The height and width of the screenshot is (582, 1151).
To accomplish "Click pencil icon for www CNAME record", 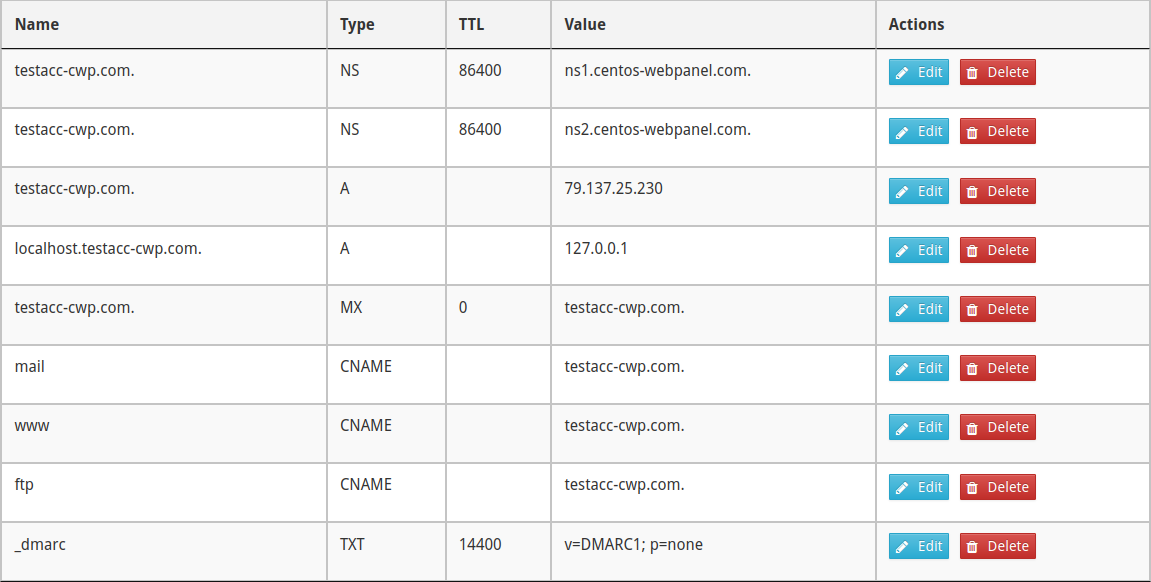I will click(902, 428).
